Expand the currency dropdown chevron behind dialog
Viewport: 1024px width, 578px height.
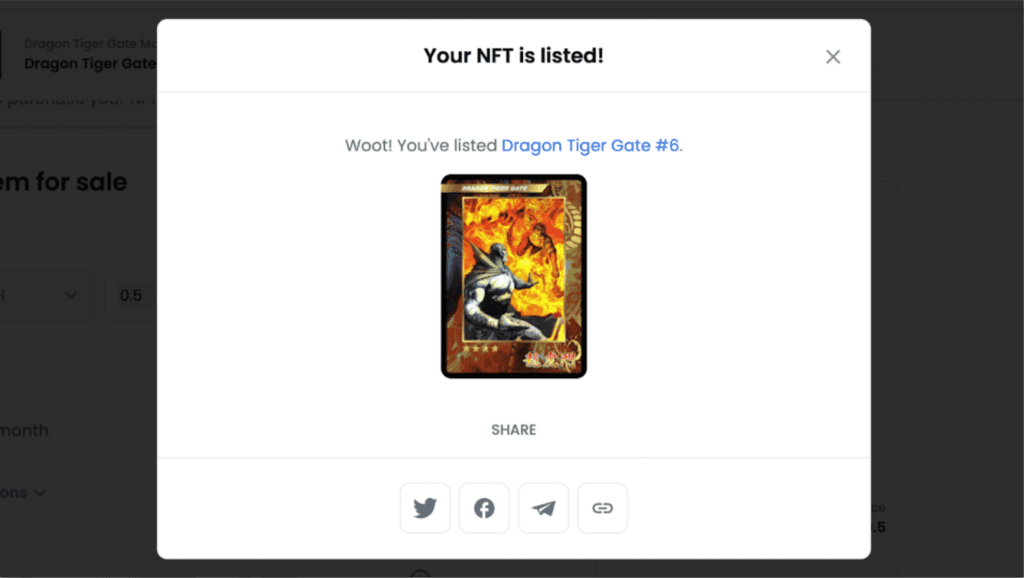click(x=71, y=295)
